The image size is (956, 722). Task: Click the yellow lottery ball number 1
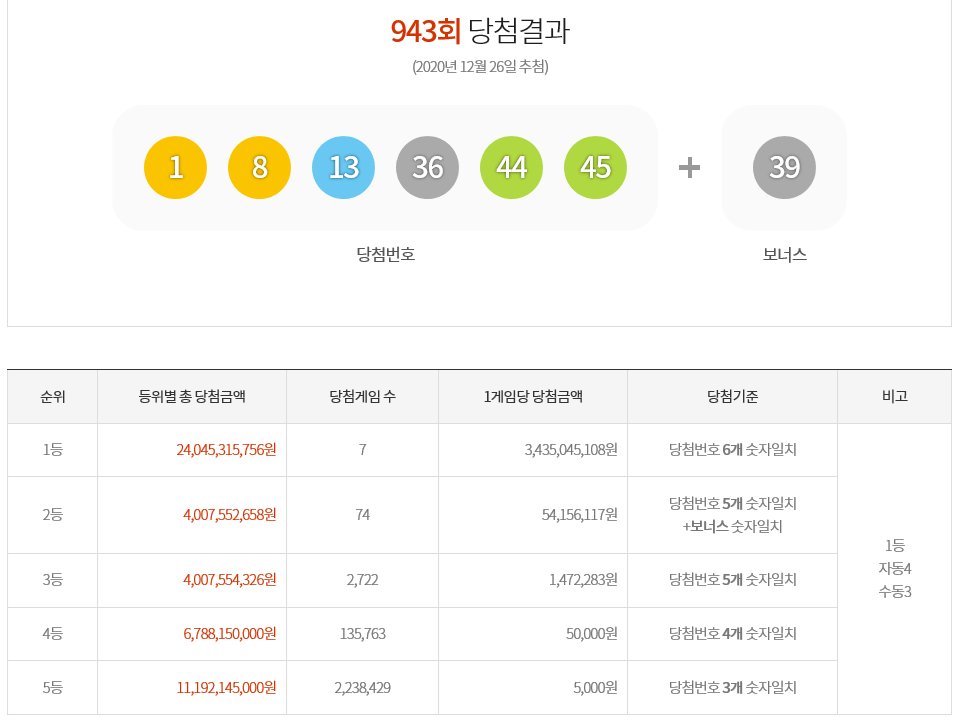click(x=176, y=167)
